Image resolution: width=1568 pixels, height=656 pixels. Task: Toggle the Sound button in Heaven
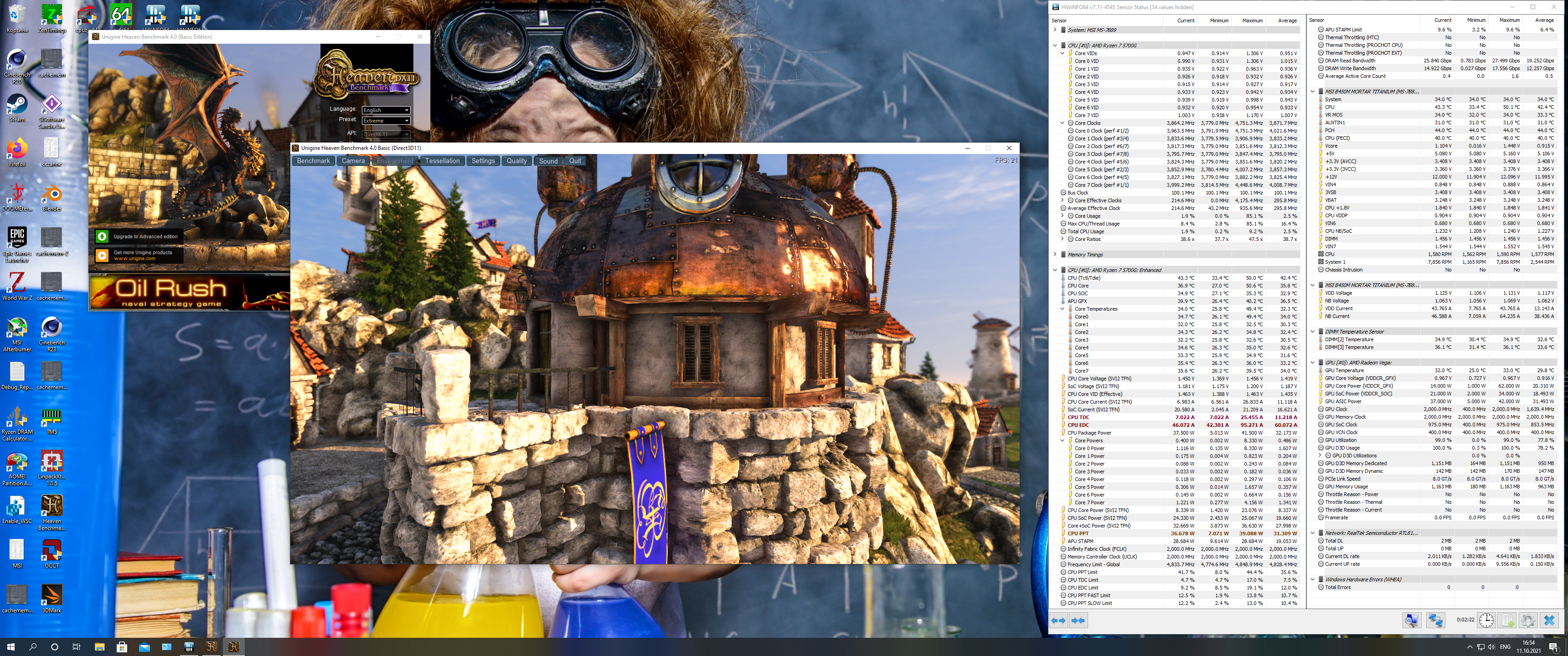(x=548, y=161)
